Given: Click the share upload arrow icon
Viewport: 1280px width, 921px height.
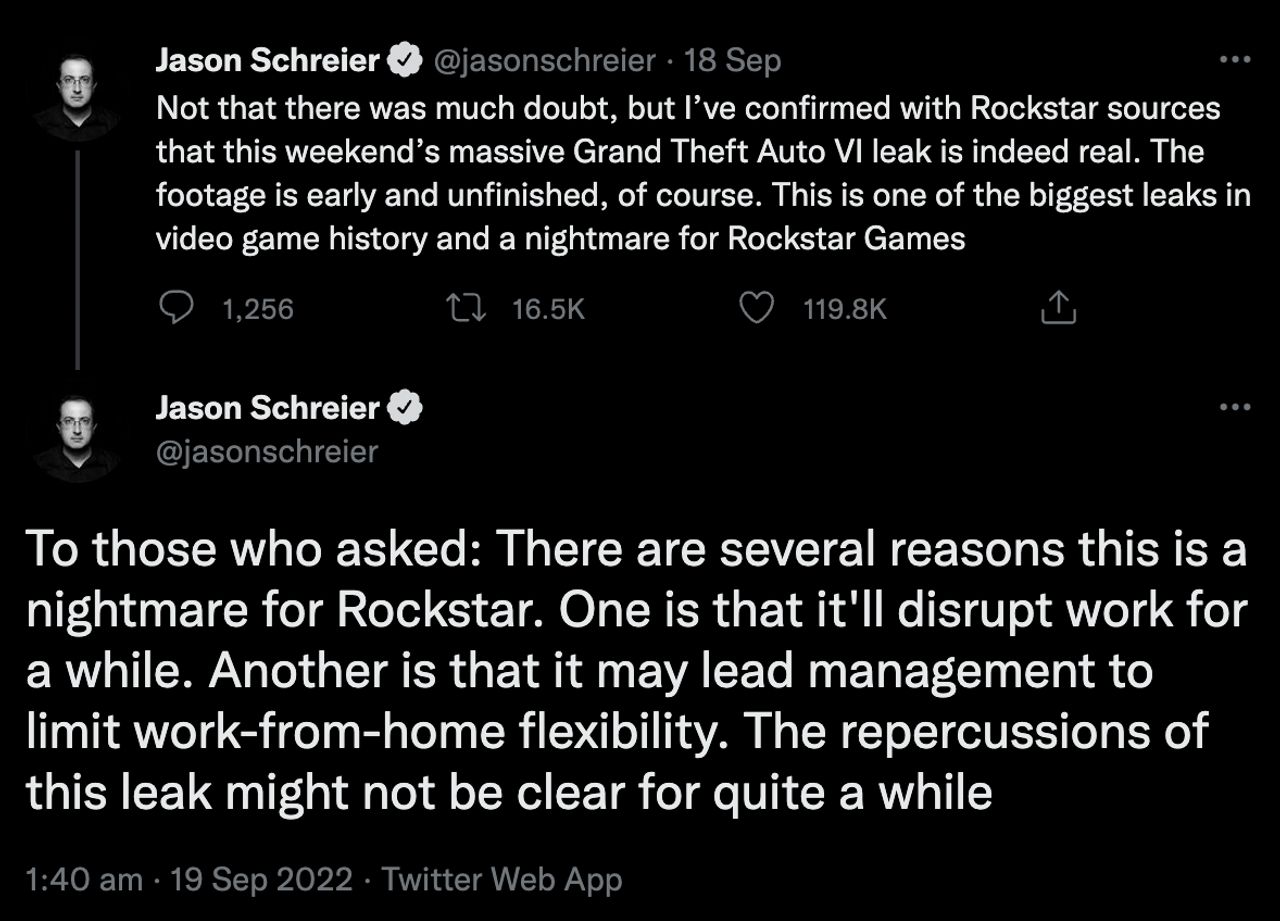Looking at the screenshot, I should click(x=1058, y=309).
